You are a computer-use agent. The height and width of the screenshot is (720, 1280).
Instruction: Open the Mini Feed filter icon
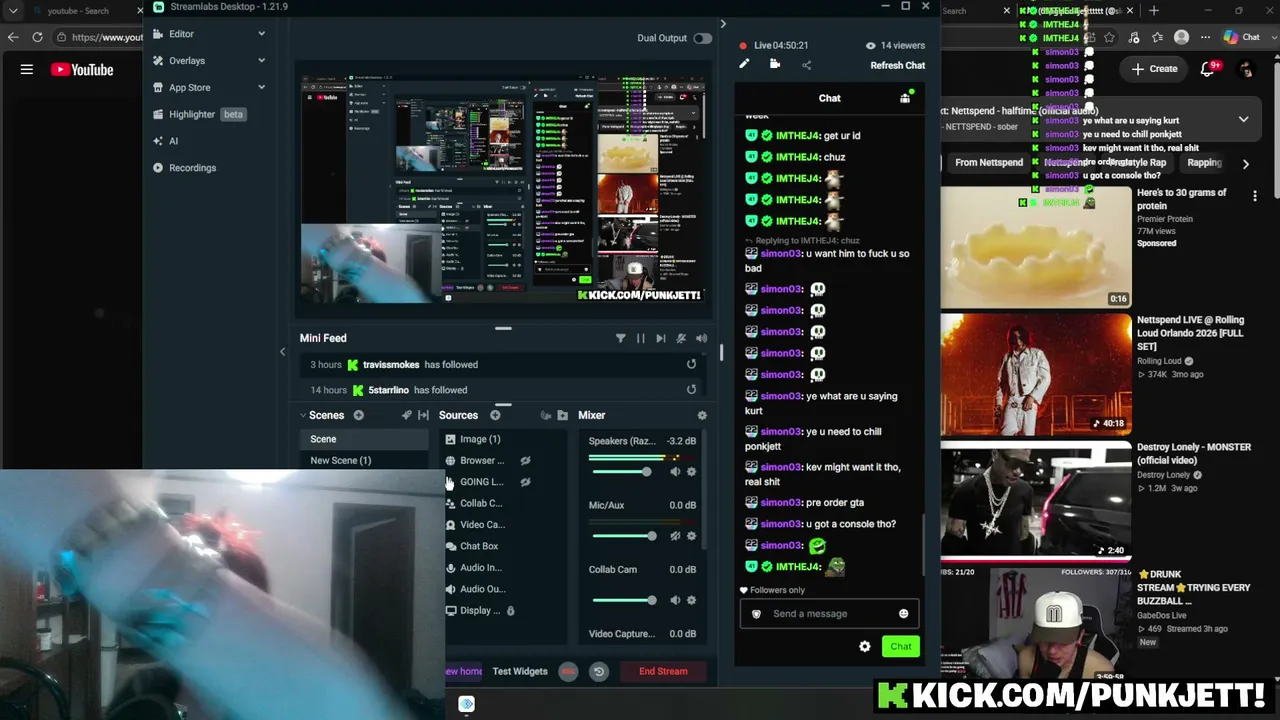tap(620, 339)
